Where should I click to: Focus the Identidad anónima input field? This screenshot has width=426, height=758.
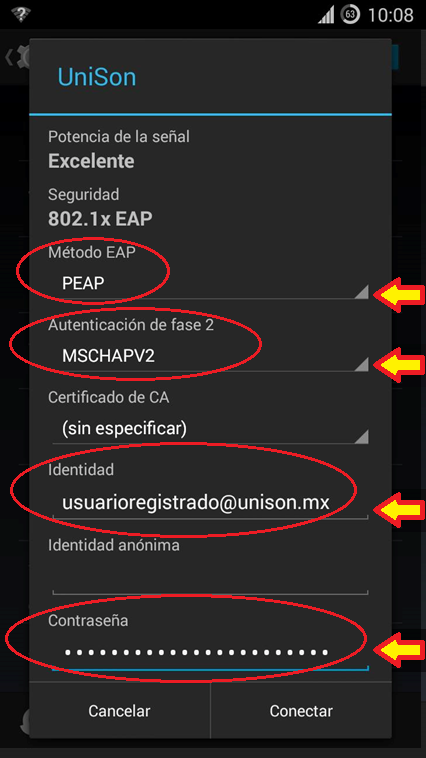tap(210, 578)
